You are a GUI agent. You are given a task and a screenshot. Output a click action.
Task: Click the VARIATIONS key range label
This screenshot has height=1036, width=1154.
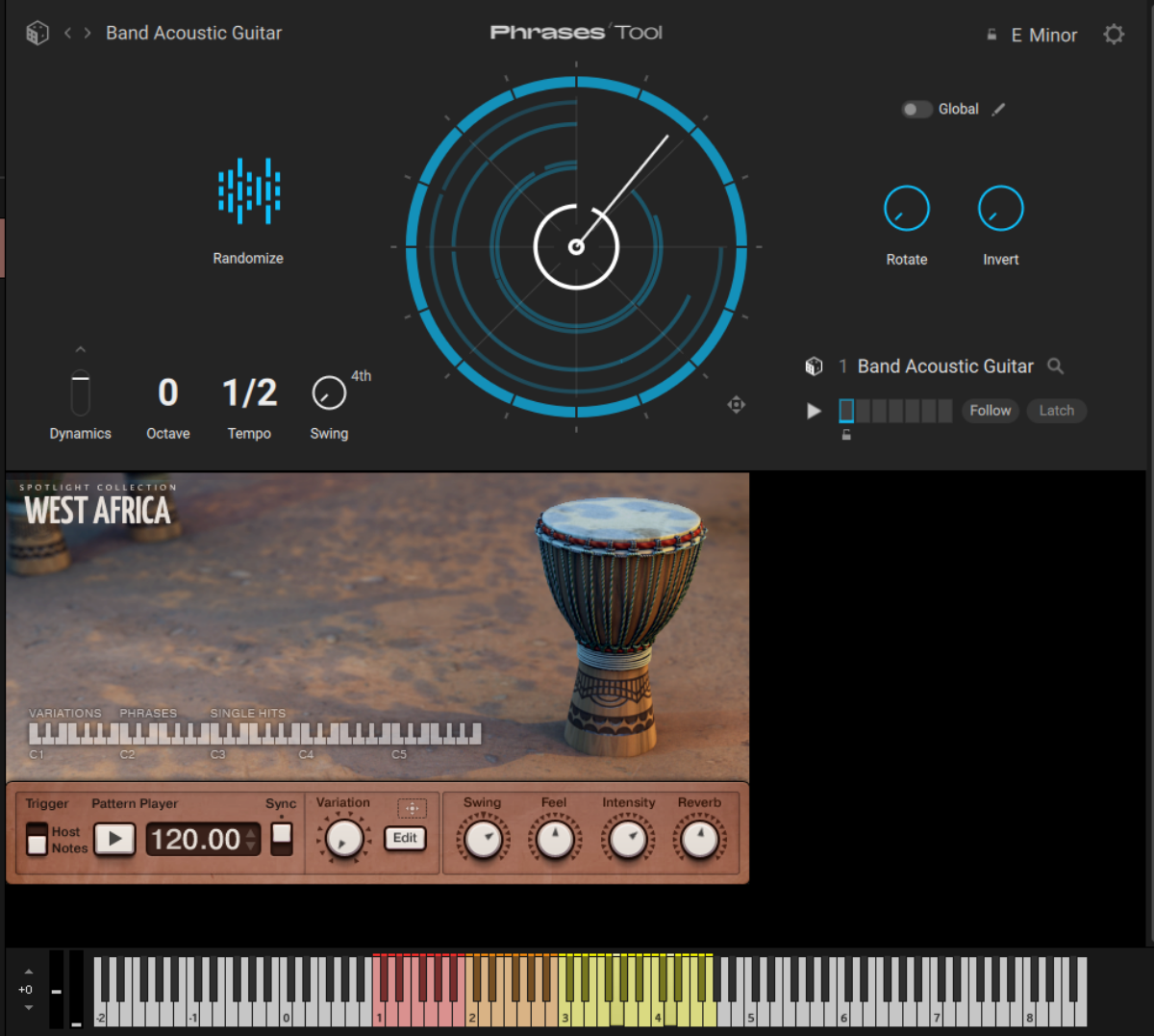point(64,713)
